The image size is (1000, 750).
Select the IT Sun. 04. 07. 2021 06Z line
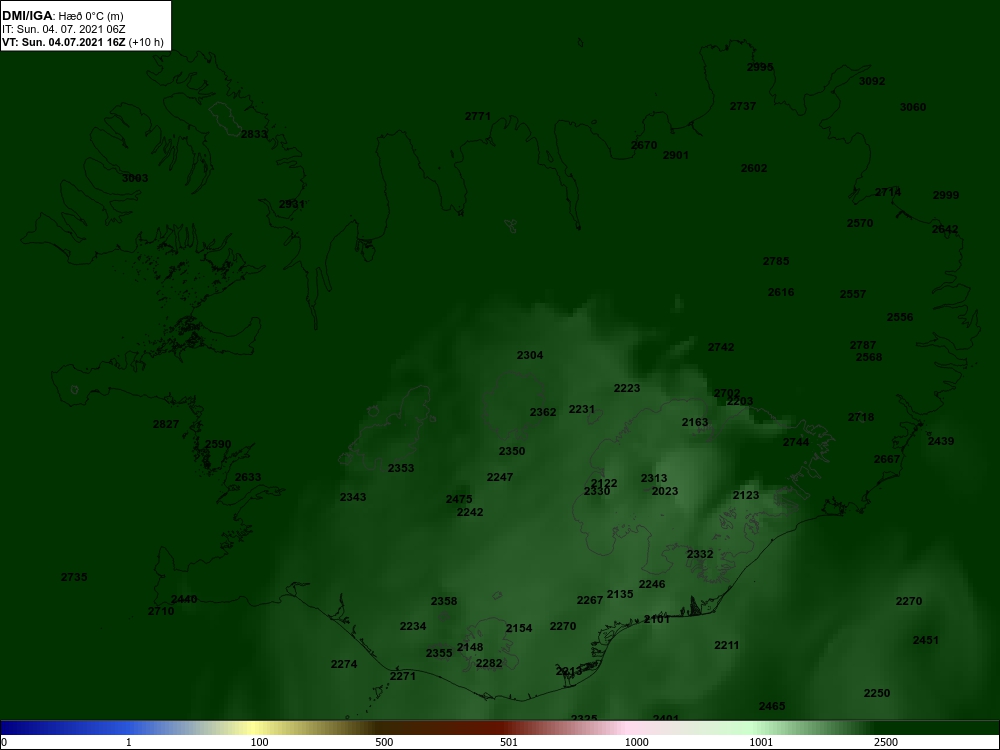coord(64,29)
